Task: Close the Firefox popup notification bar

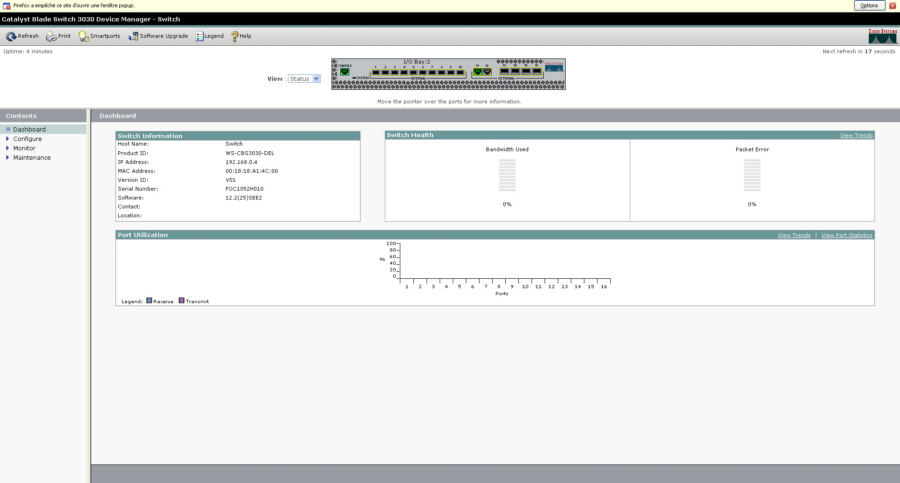Action: tap(893, 6)
